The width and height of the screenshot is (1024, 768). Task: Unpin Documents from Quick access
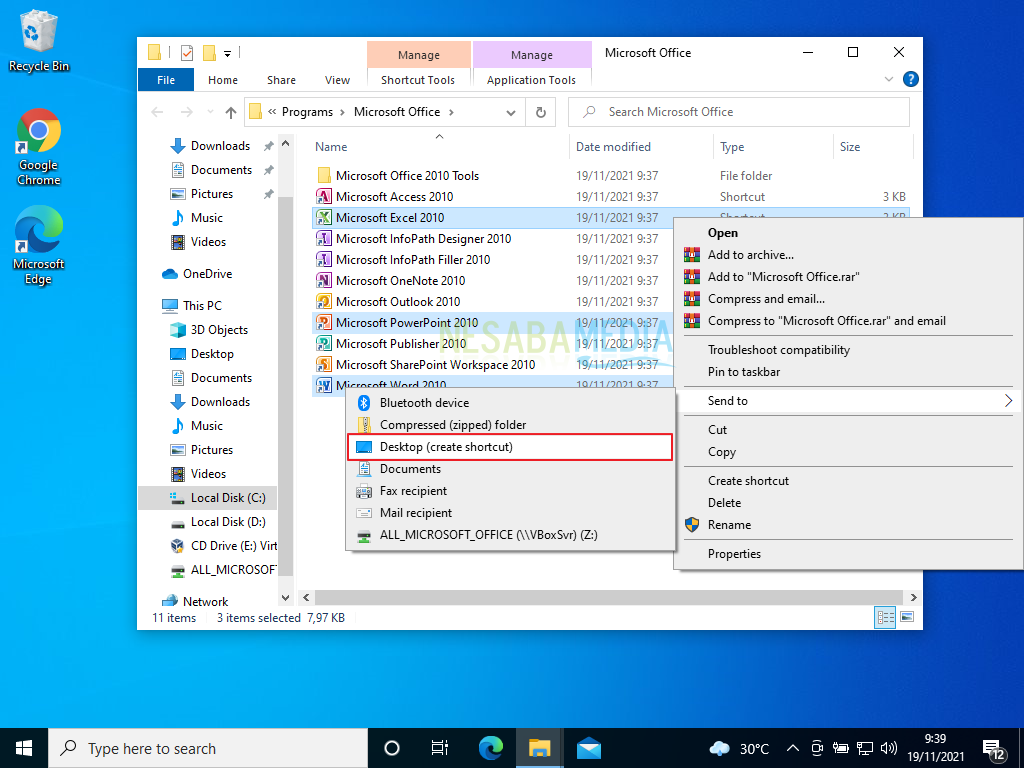tap(268, 169)
